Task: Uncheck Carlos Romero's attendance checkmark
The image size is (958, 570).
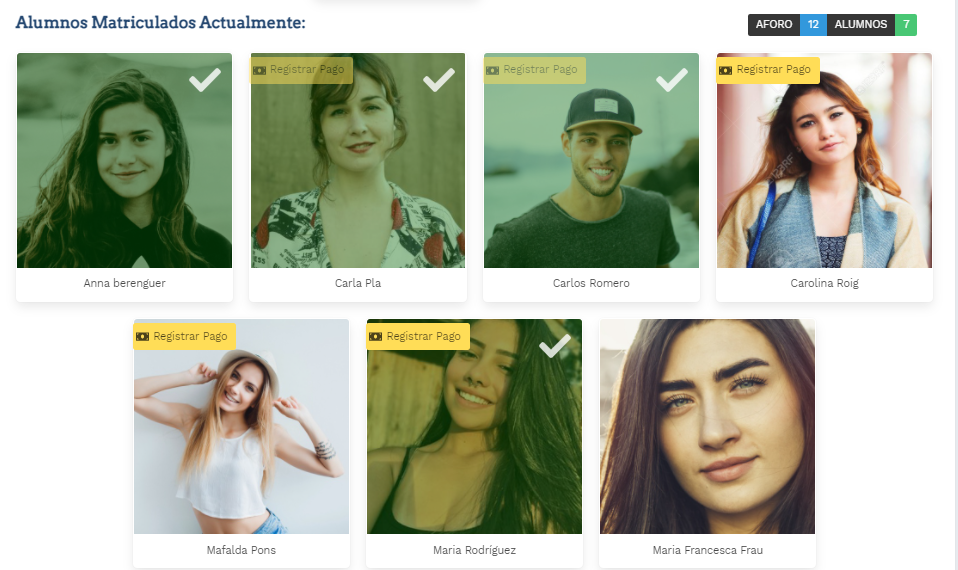Action: [x=671, y=80]
